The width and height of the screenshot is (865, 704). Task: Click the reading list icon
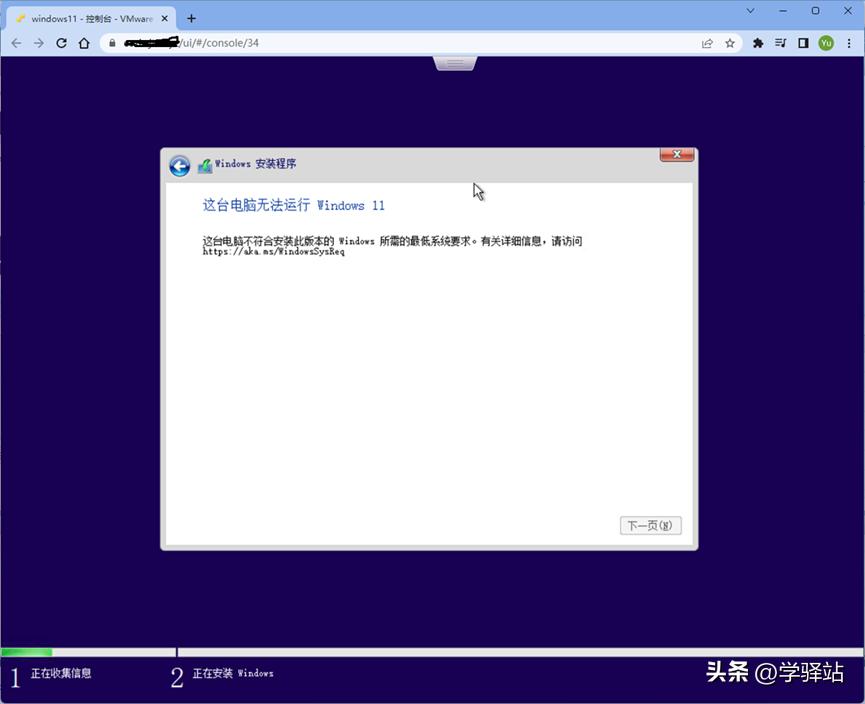[x=779, y=43]
